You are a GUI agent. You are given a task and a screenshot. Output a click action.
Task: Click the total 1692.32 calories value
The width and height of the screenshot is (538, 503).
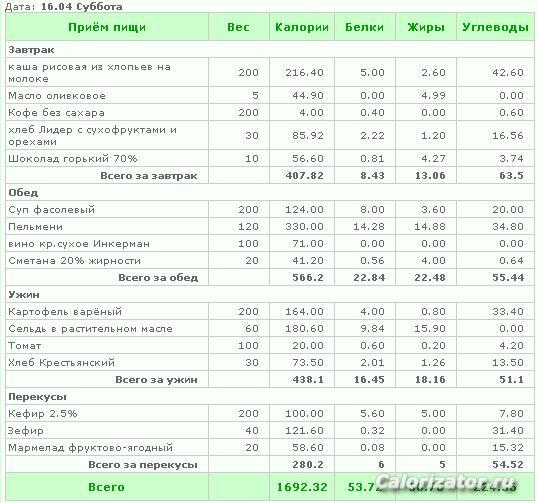[x=302, y=487]
